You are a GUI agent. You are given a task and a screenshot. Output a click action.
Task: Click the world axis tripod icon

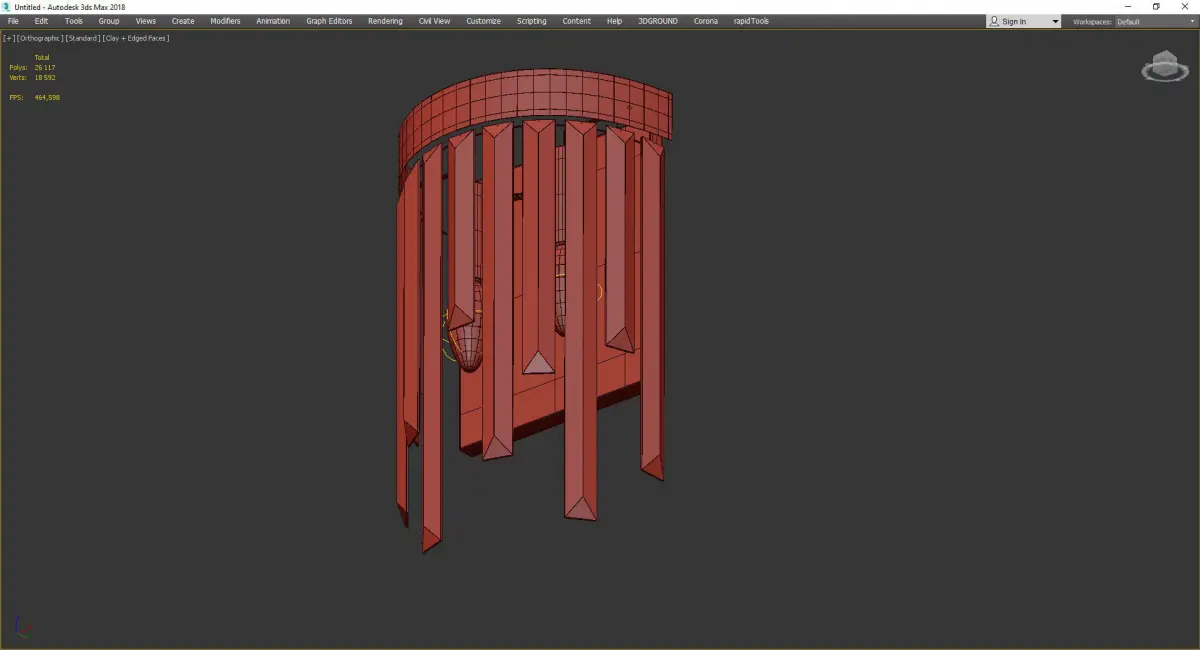23,626
